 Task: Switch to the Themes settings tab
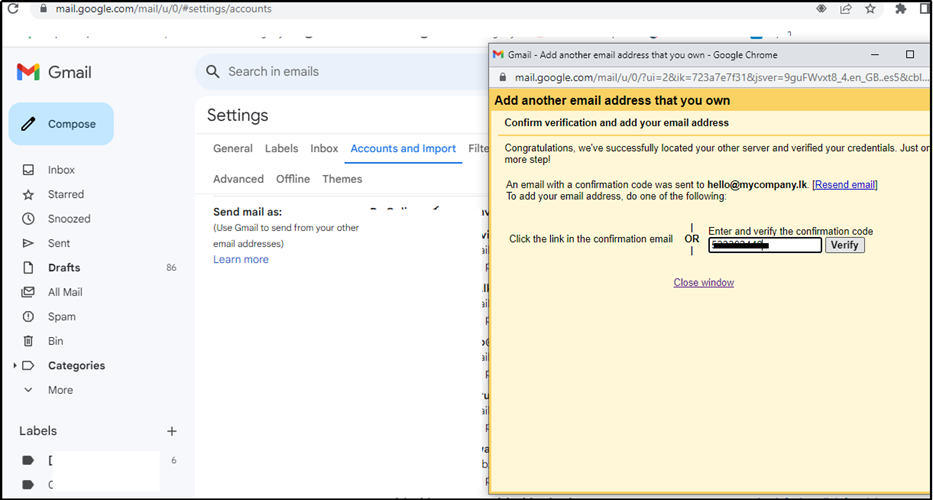342,179
